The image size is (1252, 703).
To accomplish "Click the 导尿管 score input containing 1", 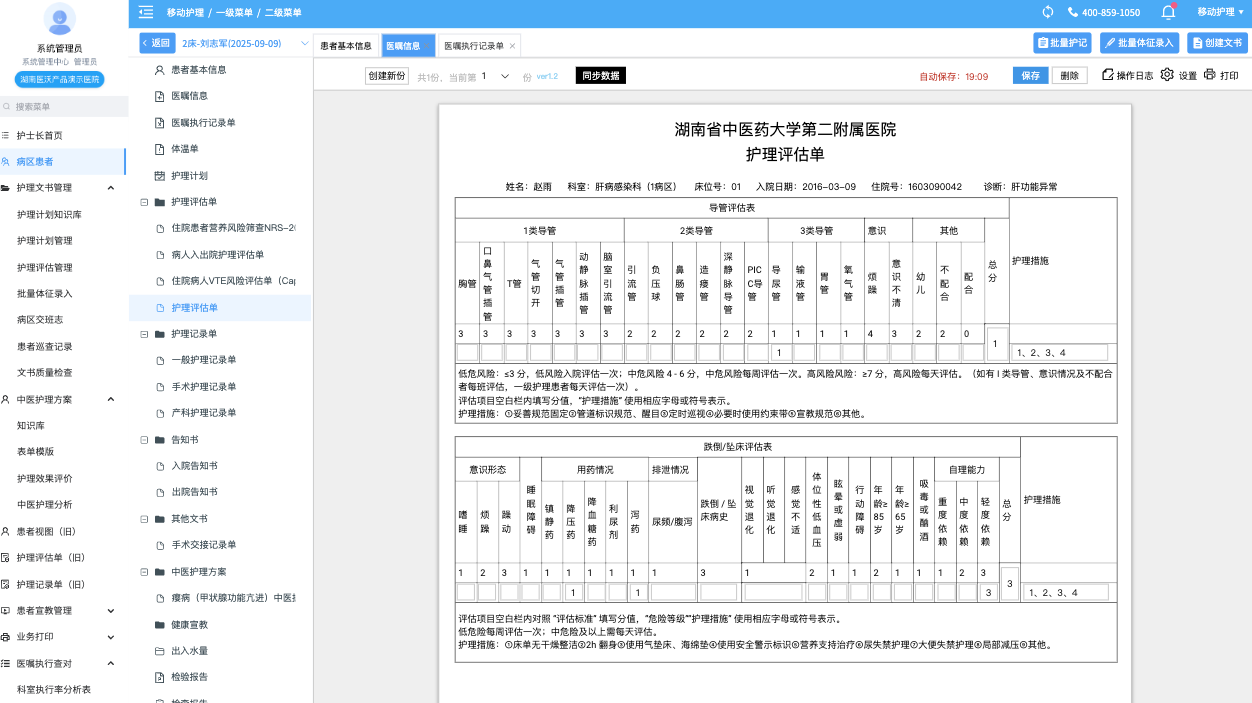I will point(779,352).
